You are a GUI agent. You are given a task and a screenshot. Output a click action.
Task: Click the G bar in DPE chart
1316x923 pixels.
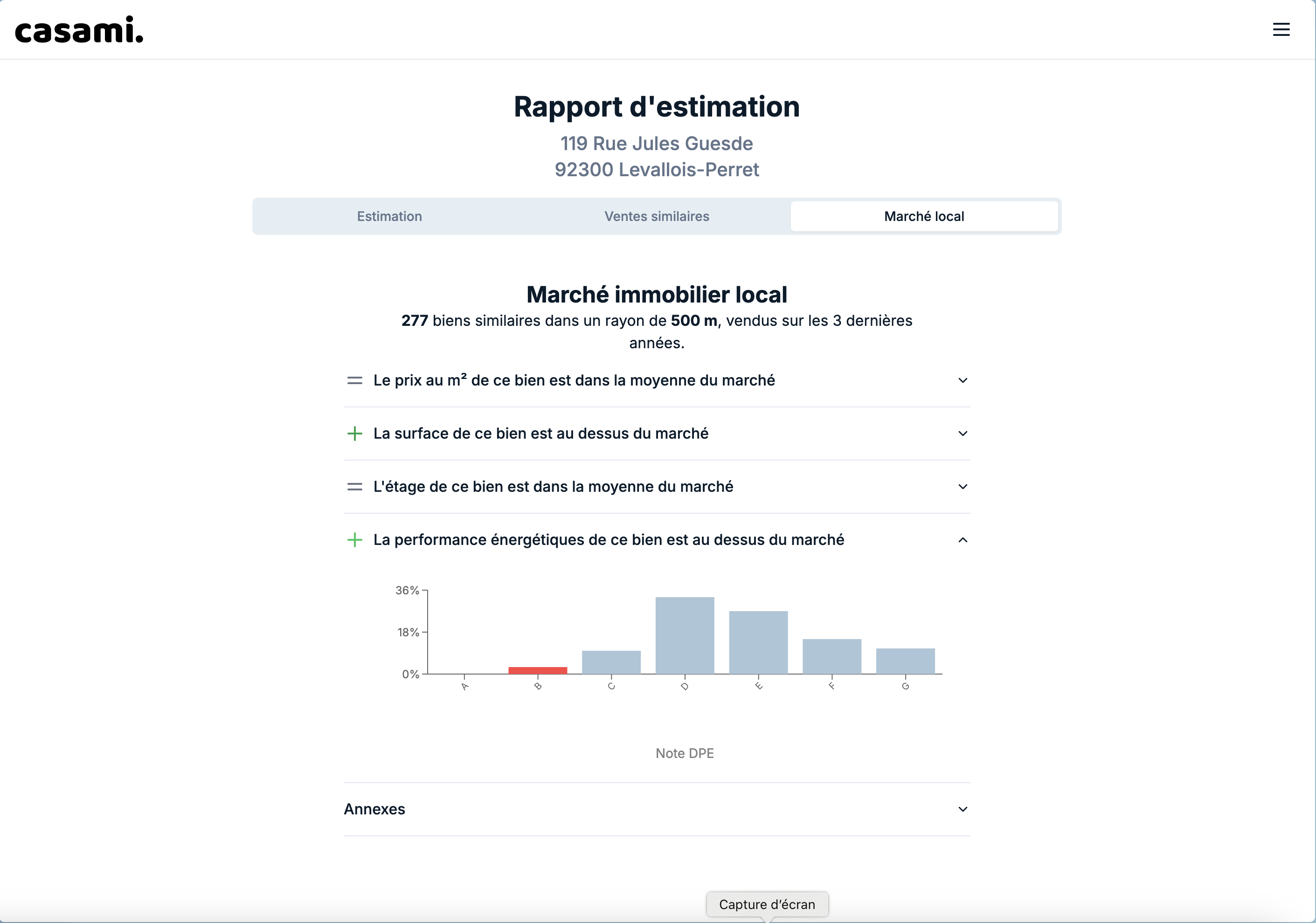point(905,661)
